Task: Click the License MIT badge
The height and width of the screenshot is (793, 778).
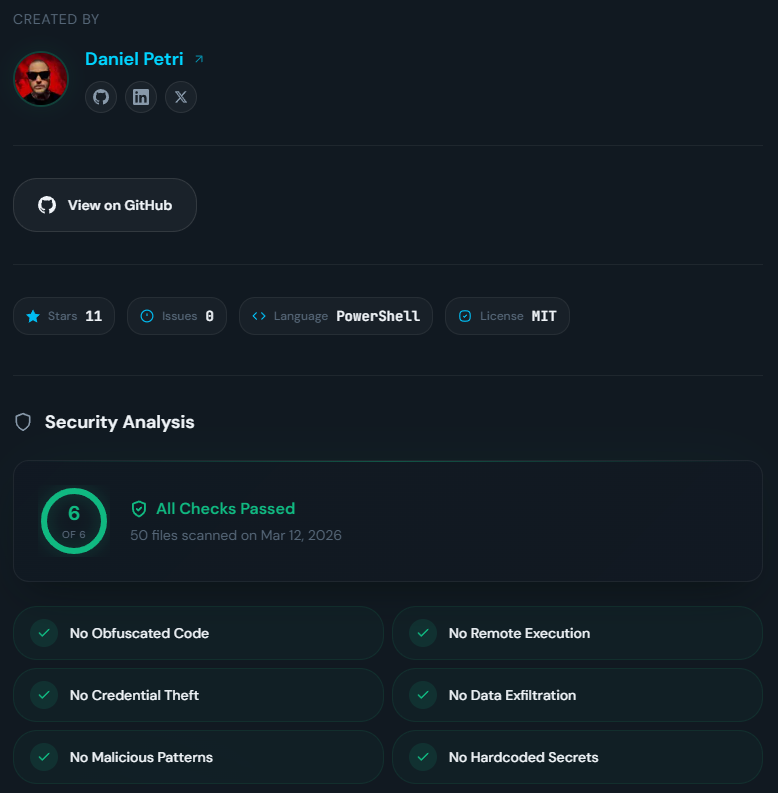Action: [x=507, y=316]
